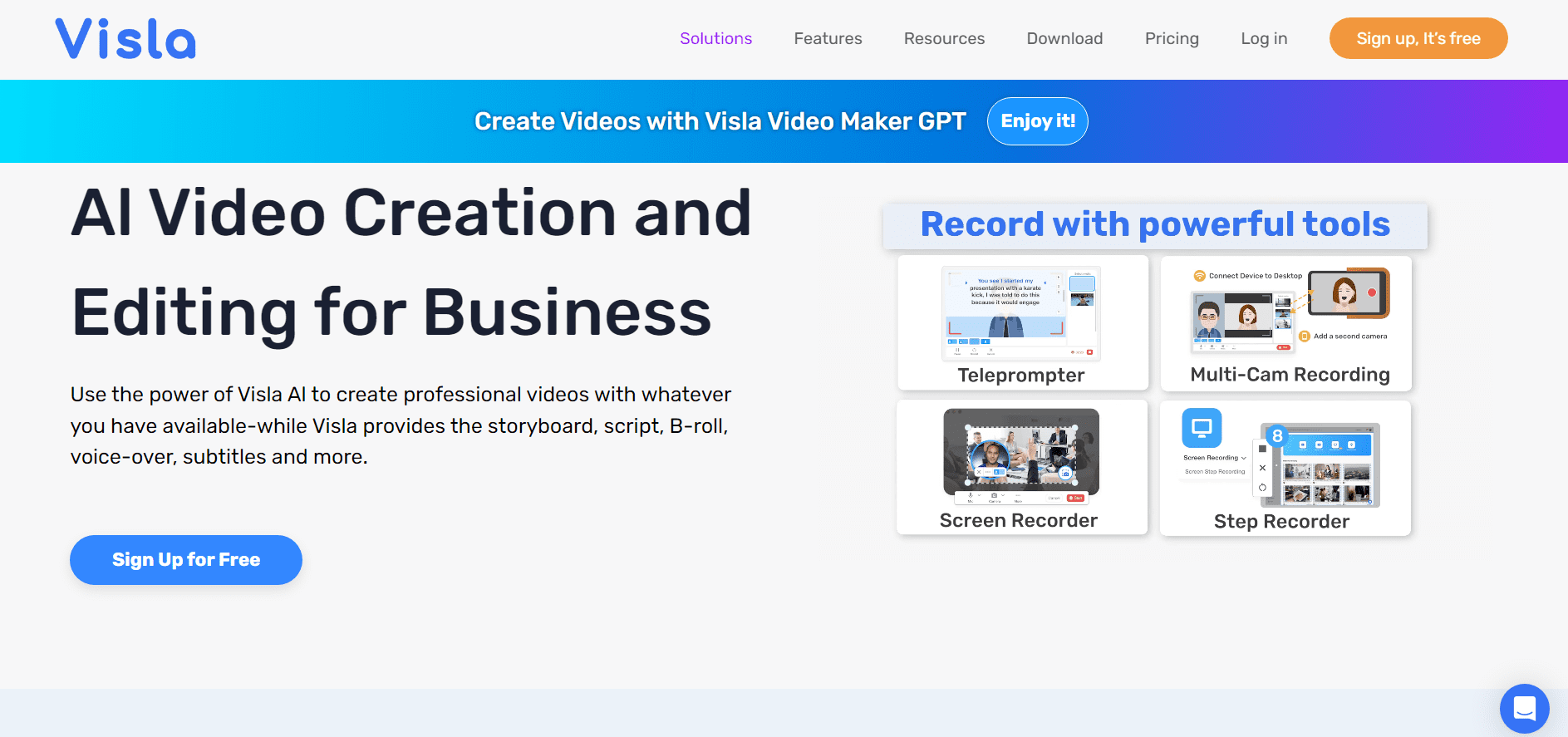Open the Features menu
Image resolution: width=1568 pixels, height=737 pixels.
pyautogui.click(x=828, y=38)
